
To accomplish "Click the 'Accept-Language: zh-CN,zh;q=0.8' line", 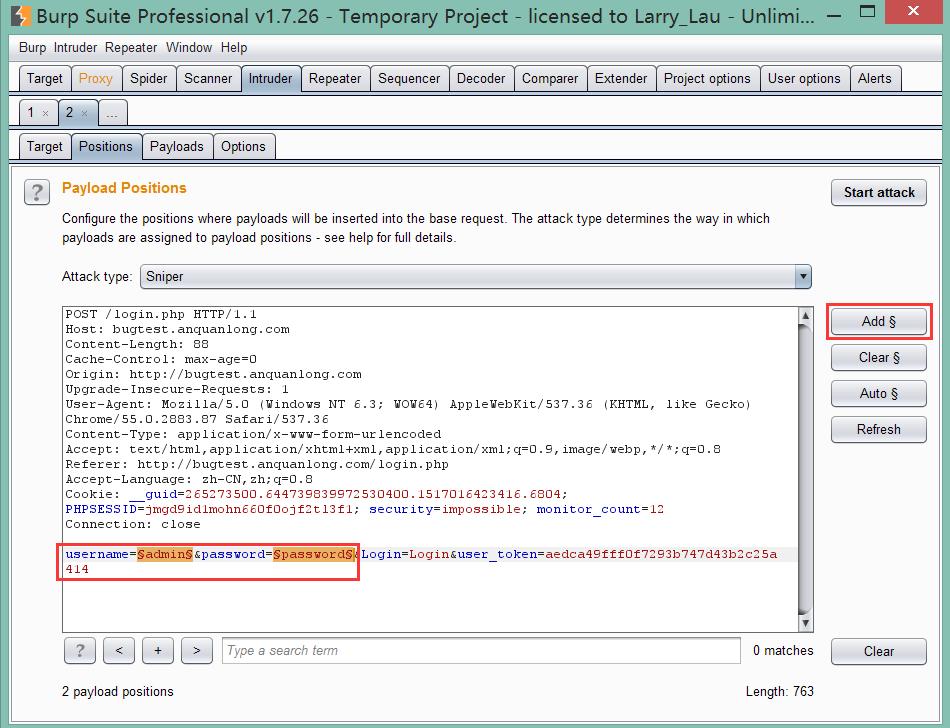I will pyautogui.click(x=189, y=480).
